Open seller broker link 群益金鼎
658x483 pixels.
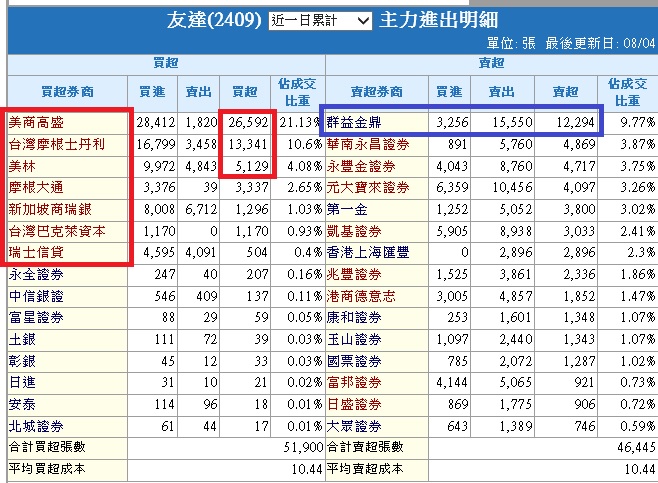[354, 123]
